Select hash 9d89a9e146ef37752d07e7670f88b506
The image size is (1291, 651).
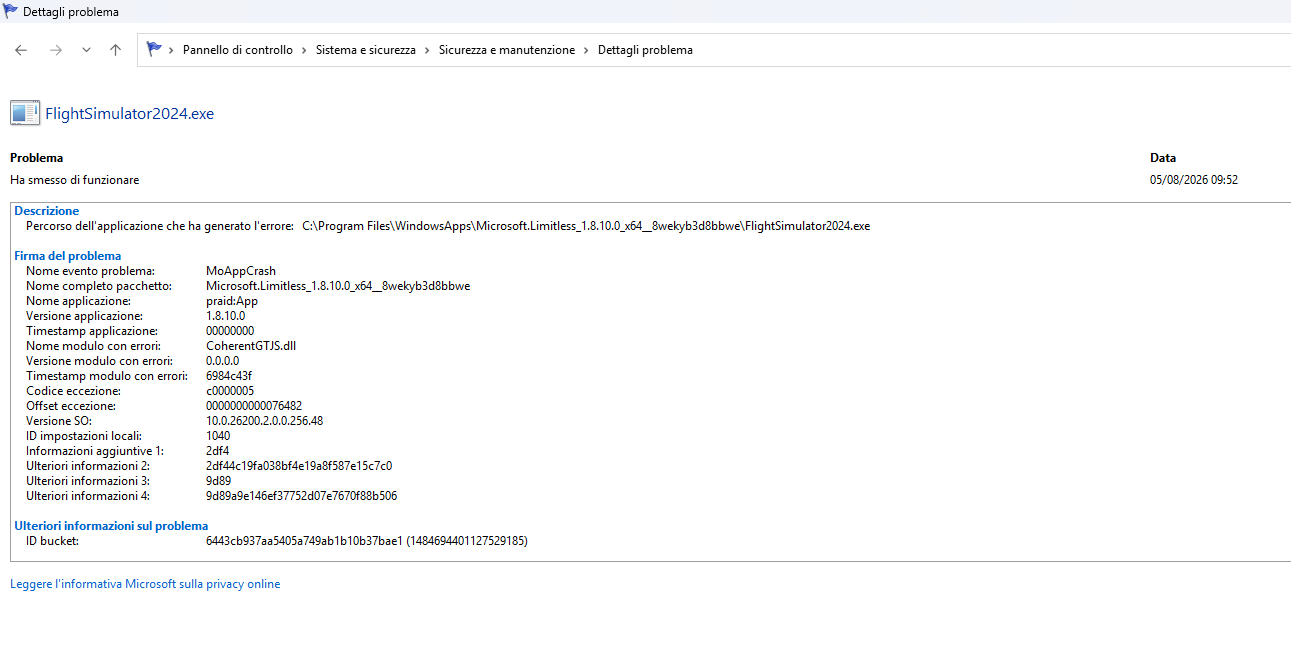tap(301, 496)
